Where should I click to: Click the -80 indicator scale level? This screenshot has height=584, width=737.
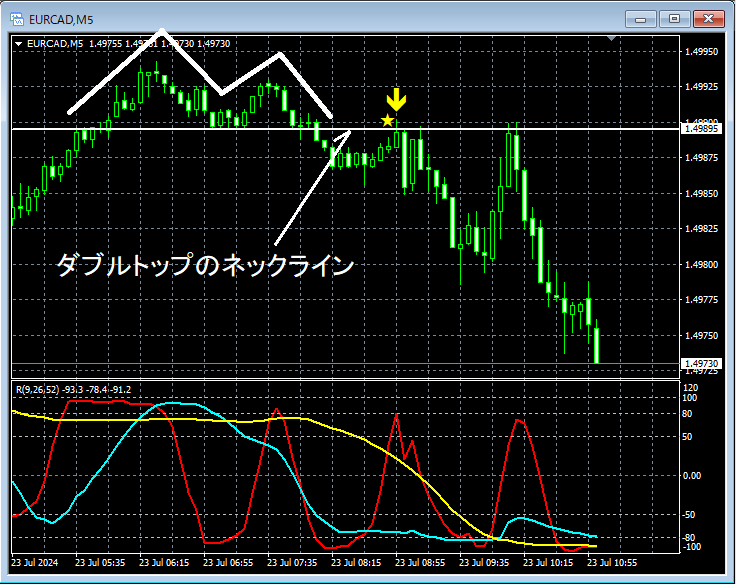coord(689,537)
